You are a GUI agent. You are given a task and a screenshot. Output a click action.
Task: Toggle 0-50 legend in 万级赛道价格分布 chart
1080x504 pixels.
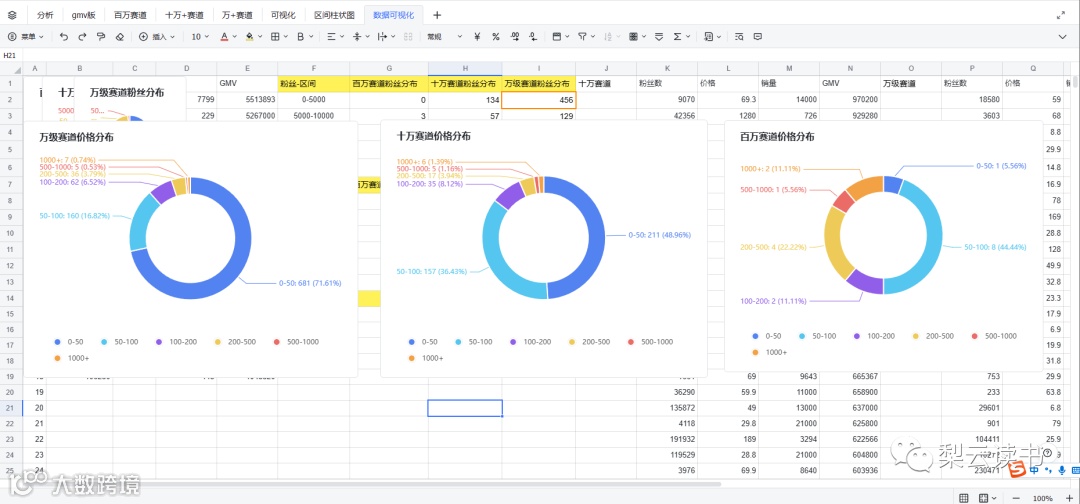[x=68, y=342]
